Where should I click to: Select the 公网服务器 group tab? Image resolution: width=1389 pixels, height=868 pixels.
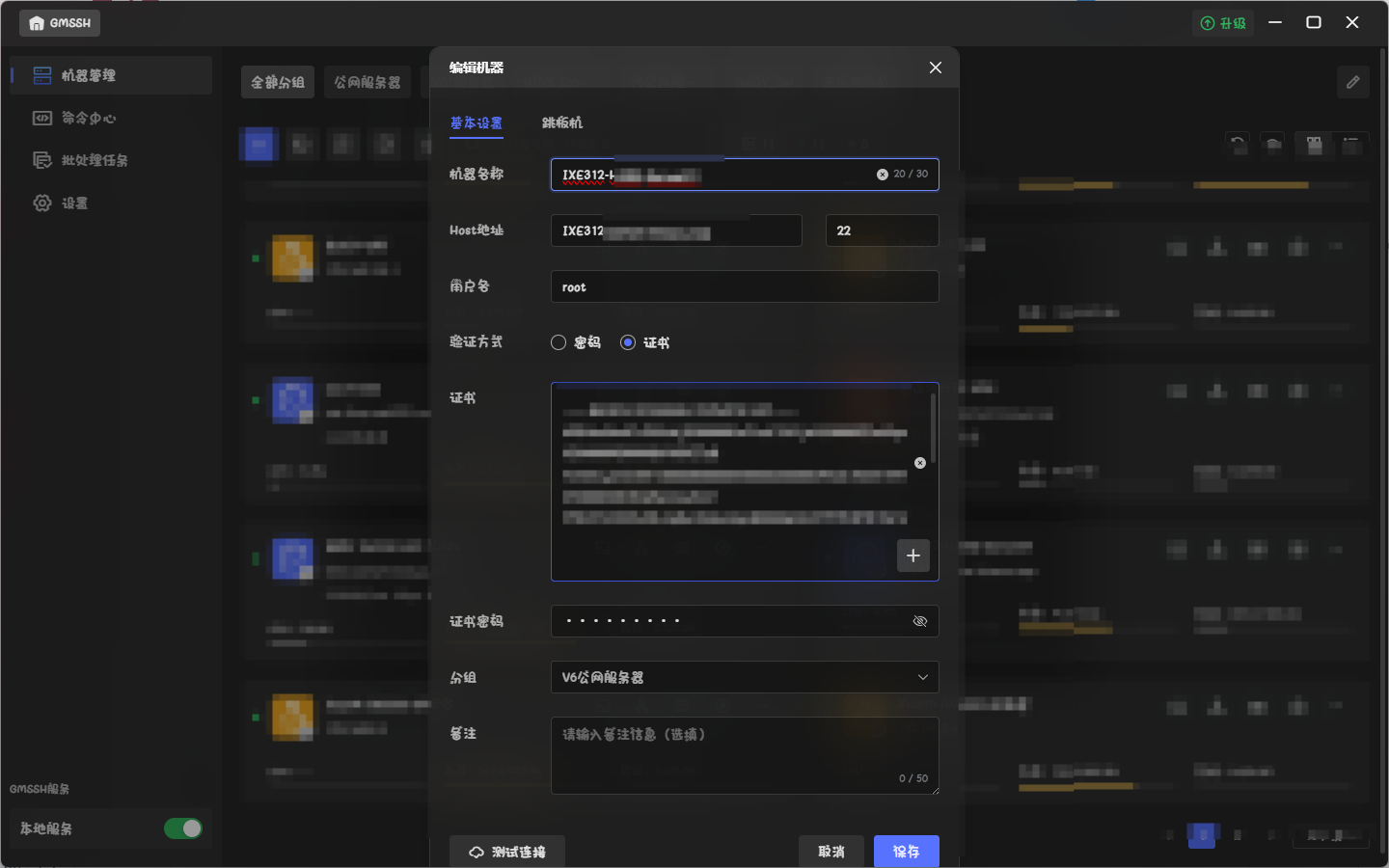pyautogui.click(x=368, y=82)
